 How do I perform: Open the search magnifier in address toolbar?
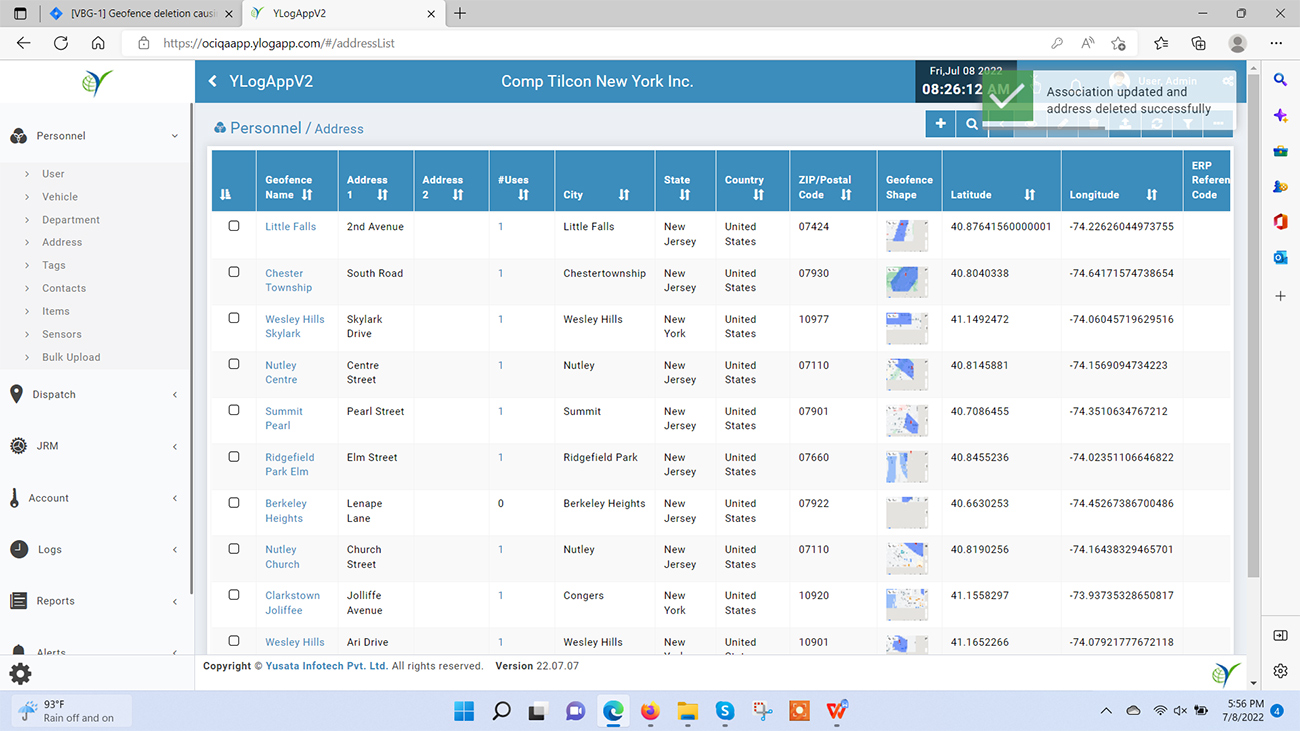point(971,124)
